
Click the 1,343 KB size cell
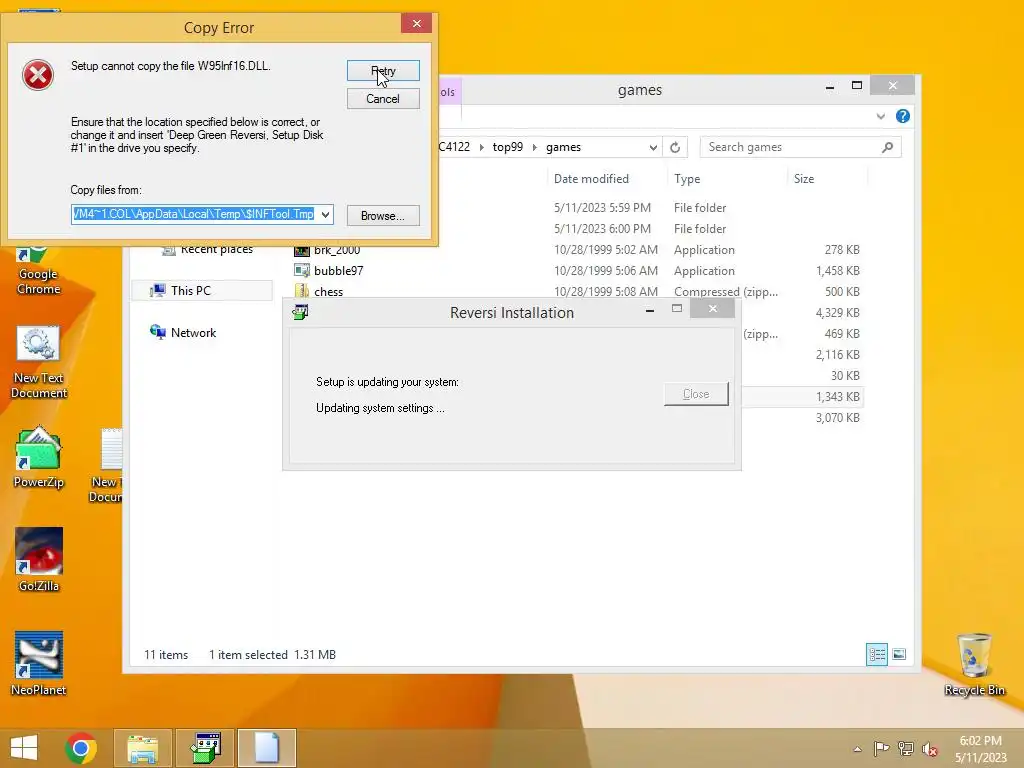837,396
